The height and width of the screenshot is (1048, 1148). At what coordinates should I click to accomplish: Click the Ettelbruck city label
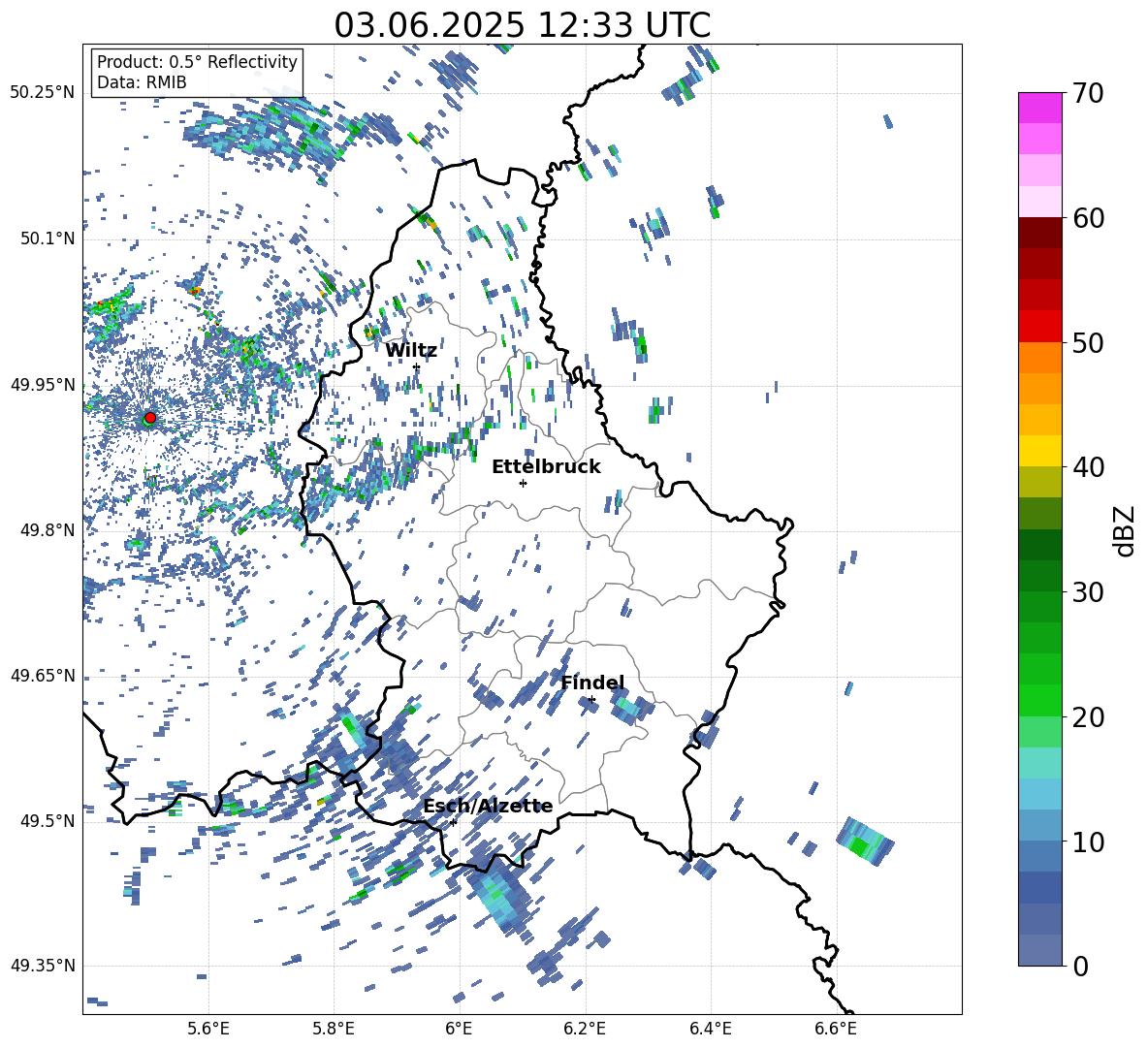pyautogui.click(x=546, y=467)
